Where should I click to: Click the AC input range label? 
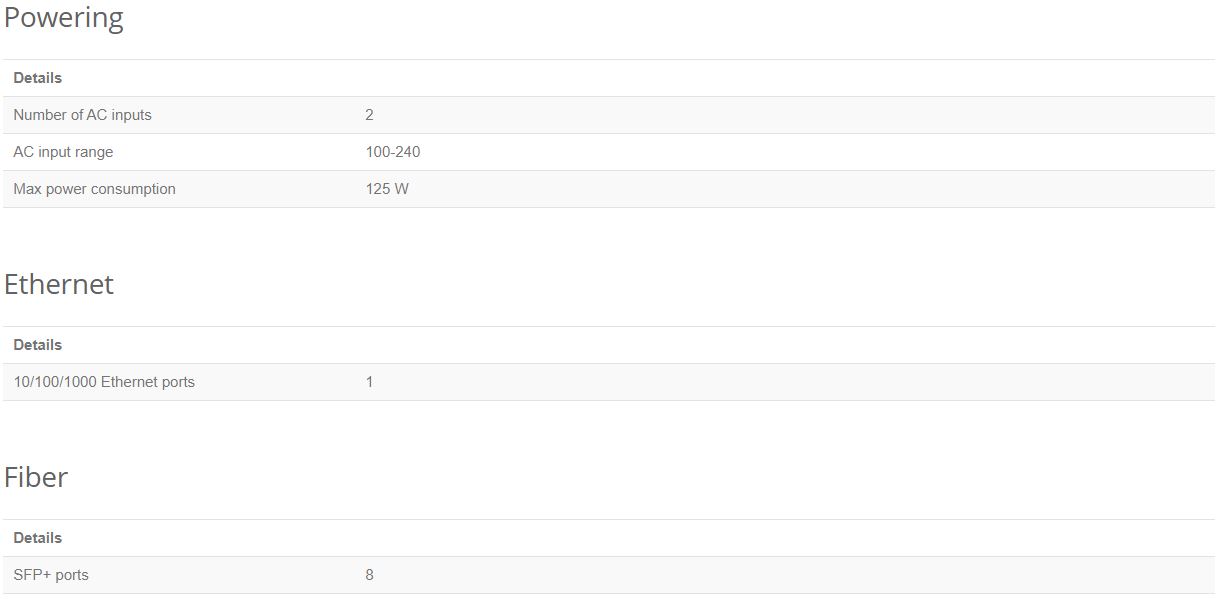[x=63, y=152]
